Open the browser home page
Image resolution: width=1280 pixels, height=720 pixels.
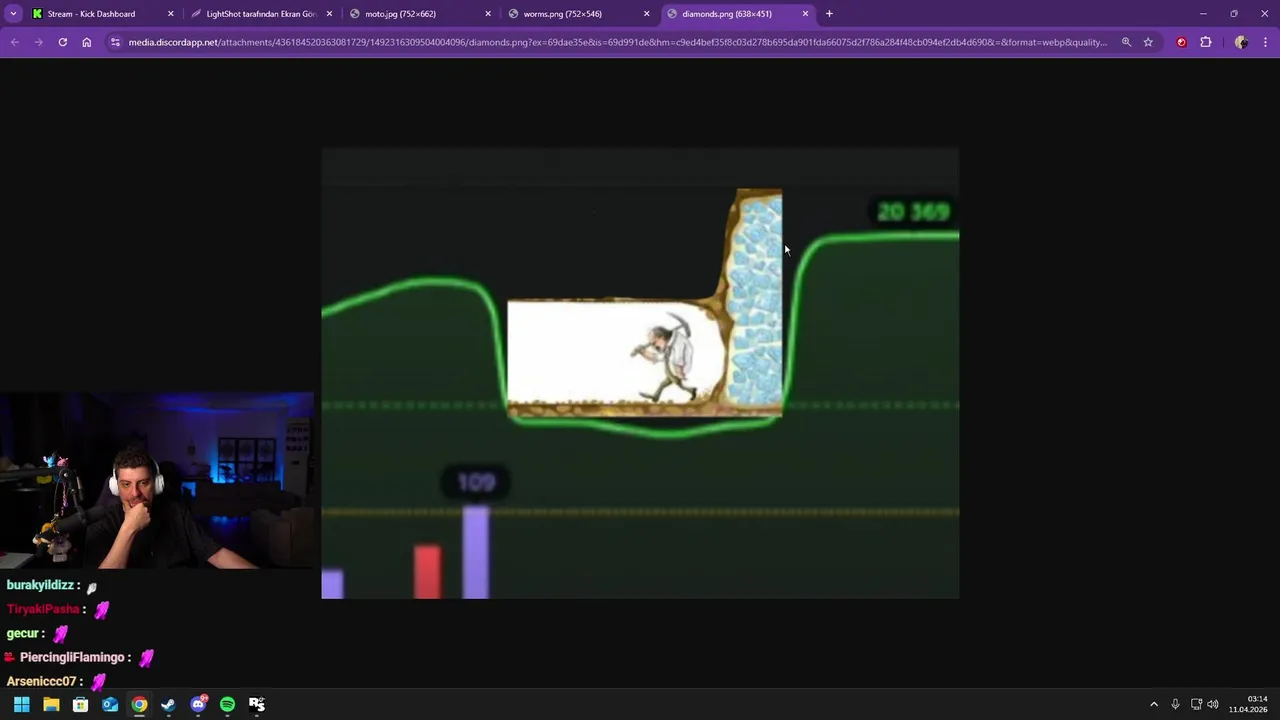(86, 42)
